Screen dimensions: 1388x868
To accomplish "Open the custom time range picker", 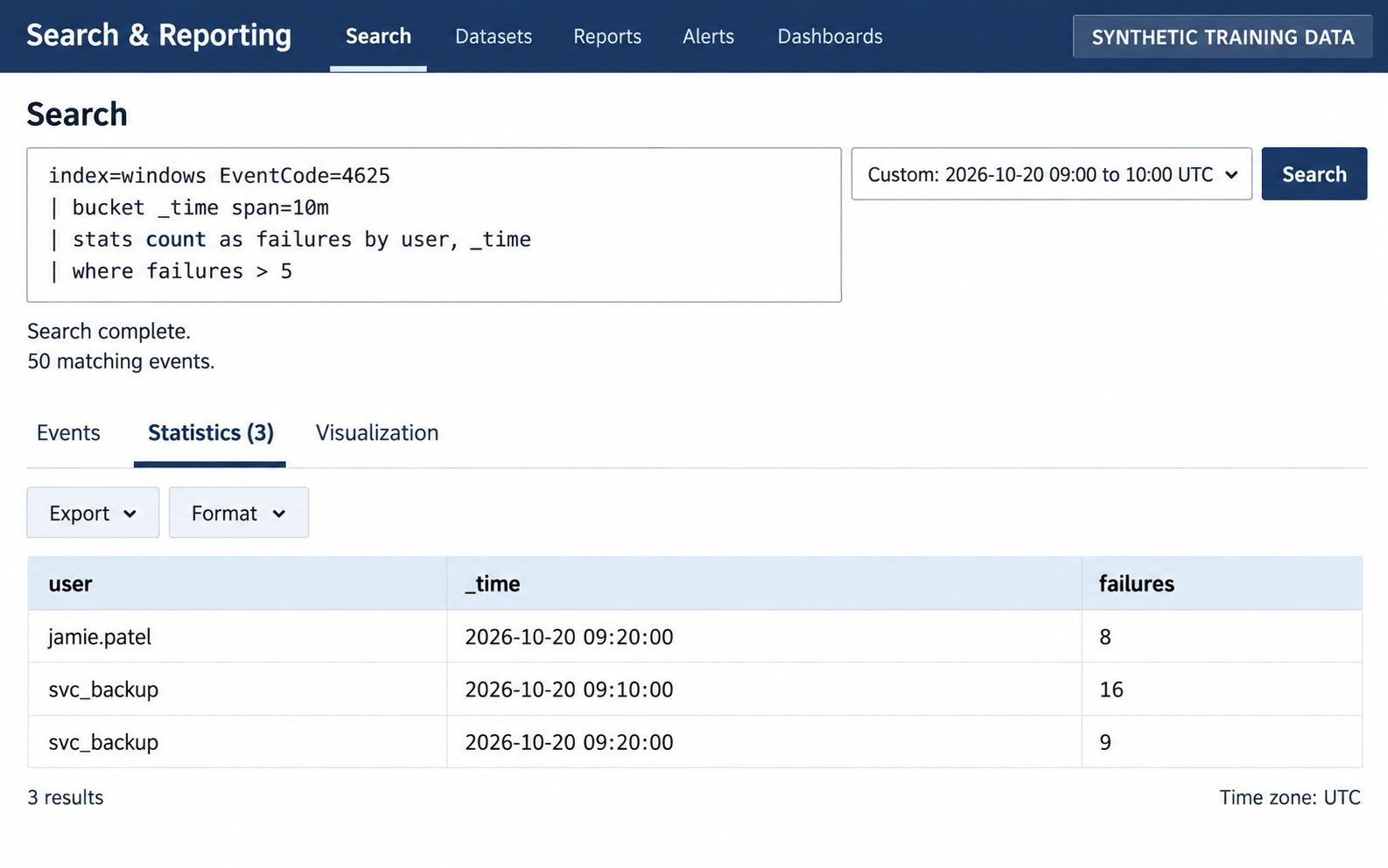I will click(1051, 174).
